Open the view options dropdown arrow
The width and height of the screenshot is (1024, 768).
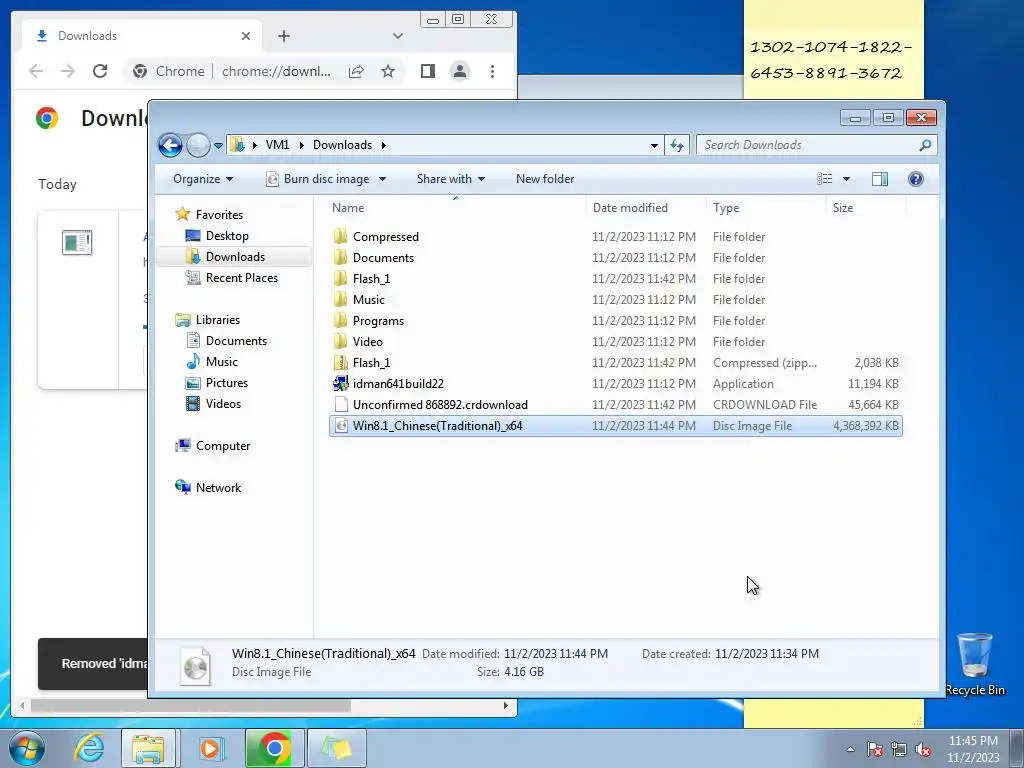846,179
